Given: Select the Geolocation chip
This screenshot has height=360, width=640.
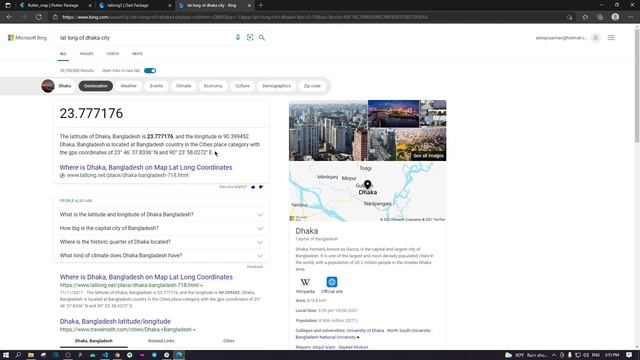Looking at the screenshot, I should click(x=96, y=86).
